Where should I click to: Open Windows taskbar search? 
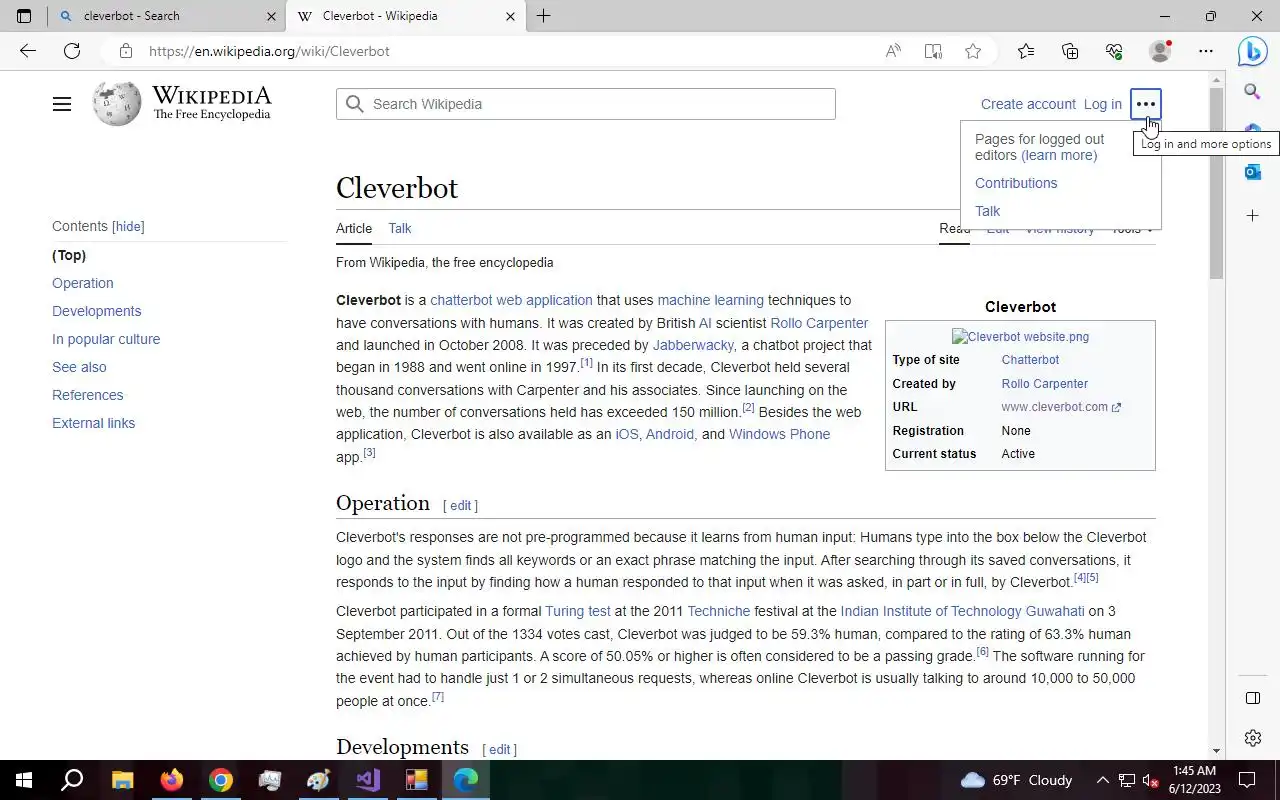pyautogui.click(x=72, y=780)
